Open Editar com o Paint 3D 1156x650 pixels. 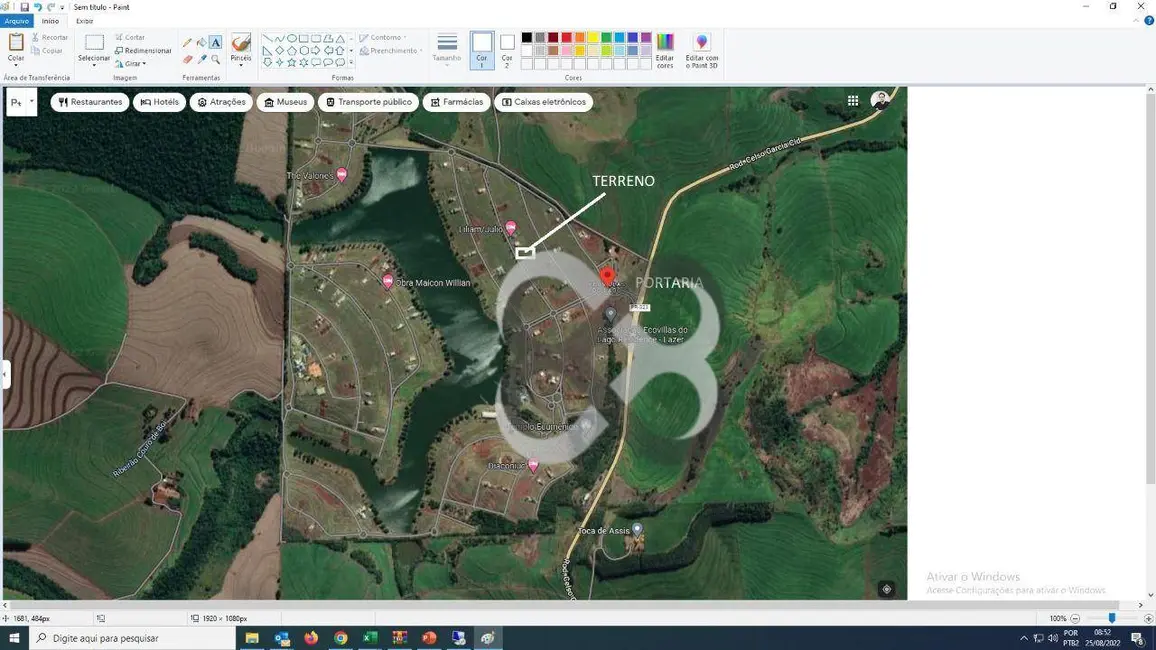click(x=702, y=50)
